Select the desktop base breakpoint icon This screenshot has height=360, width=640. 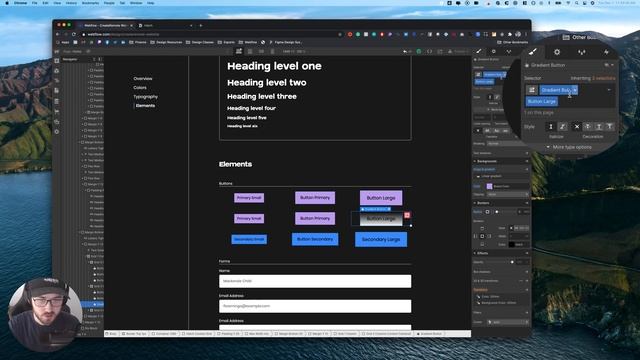click(x=239, y=51)
